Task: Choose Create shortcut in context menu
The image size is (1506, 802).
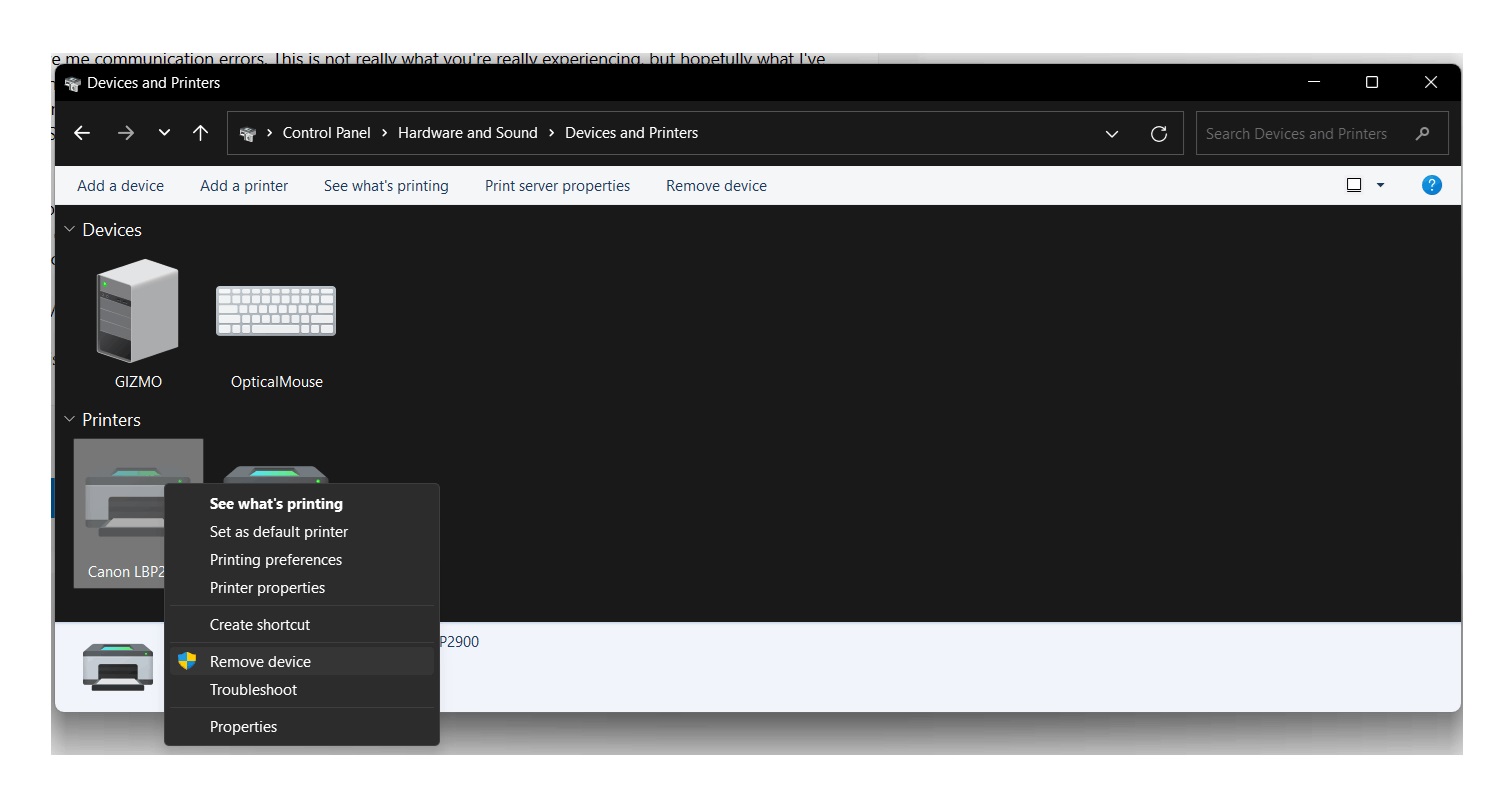Action: point(301,625)
